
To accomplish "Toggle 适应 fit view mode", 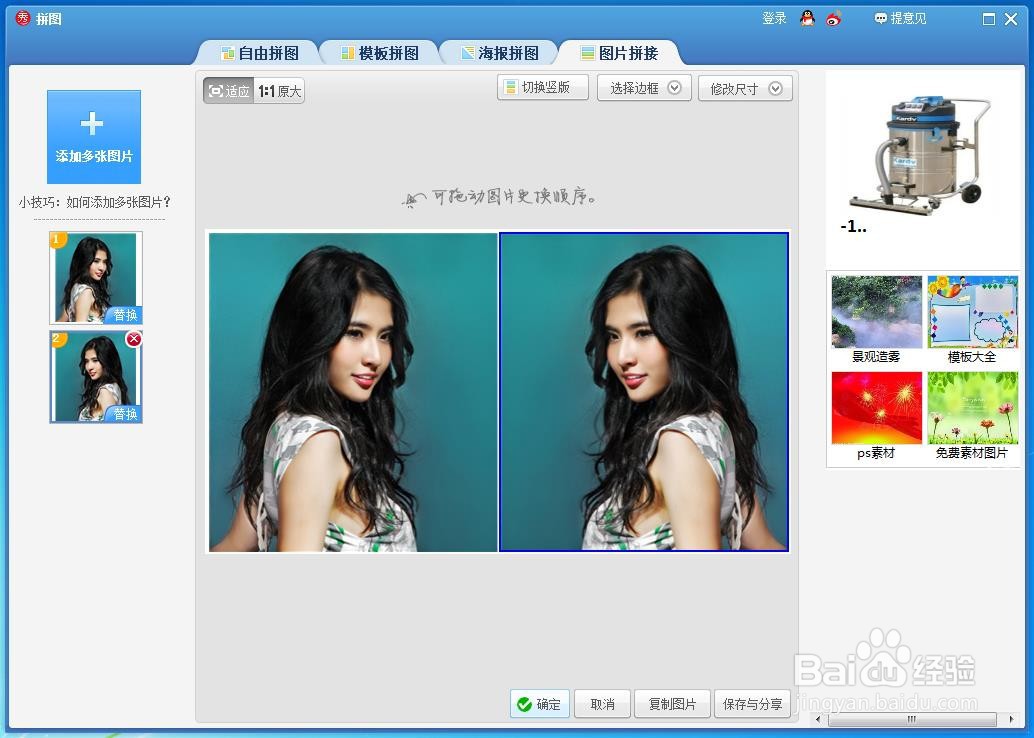I will point(229,91).
